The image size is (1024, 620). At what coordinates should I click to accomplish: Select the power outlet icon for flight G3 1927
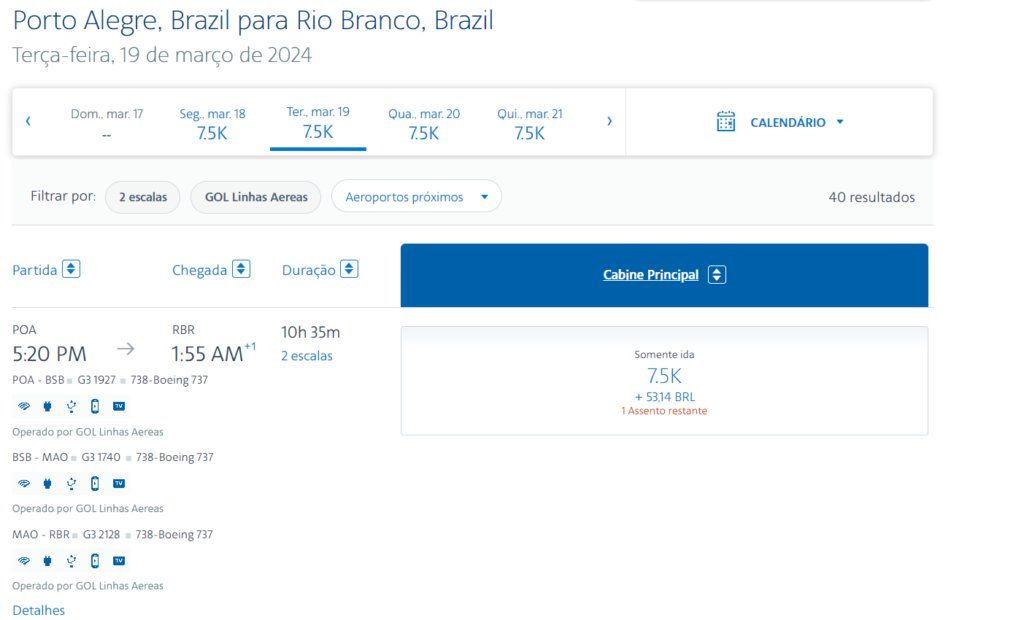47,406
